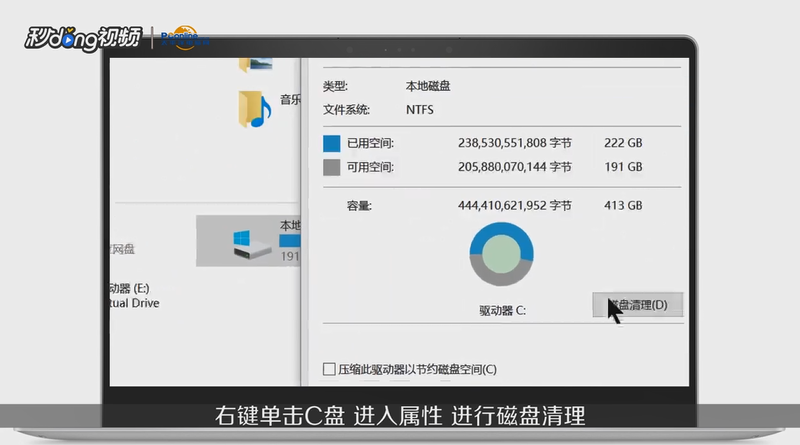
Task: Click the 191 GB free text in properties
Action: pos(623,167)
